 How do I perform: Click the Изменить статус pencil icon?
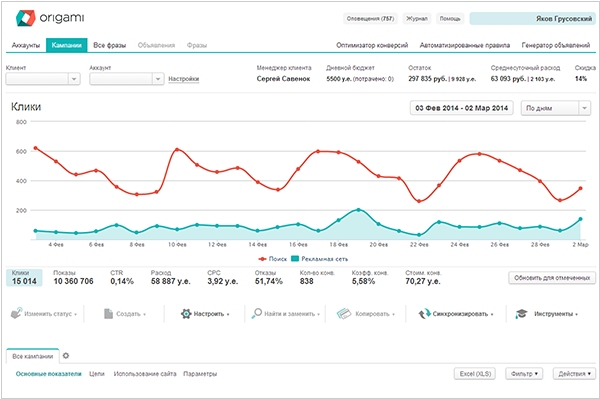click(x=16, y=313)
